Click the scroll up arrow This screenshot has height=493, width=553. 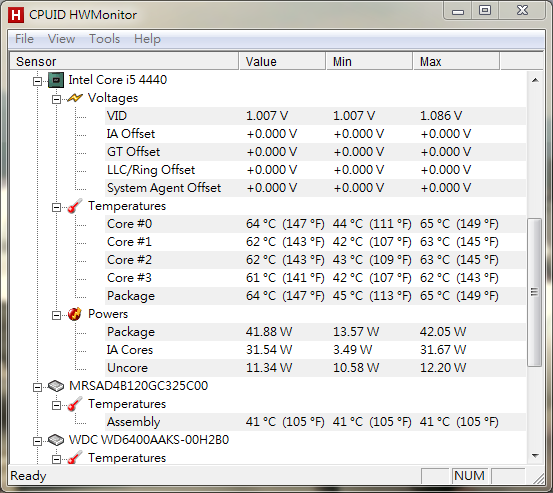point(535,80)
